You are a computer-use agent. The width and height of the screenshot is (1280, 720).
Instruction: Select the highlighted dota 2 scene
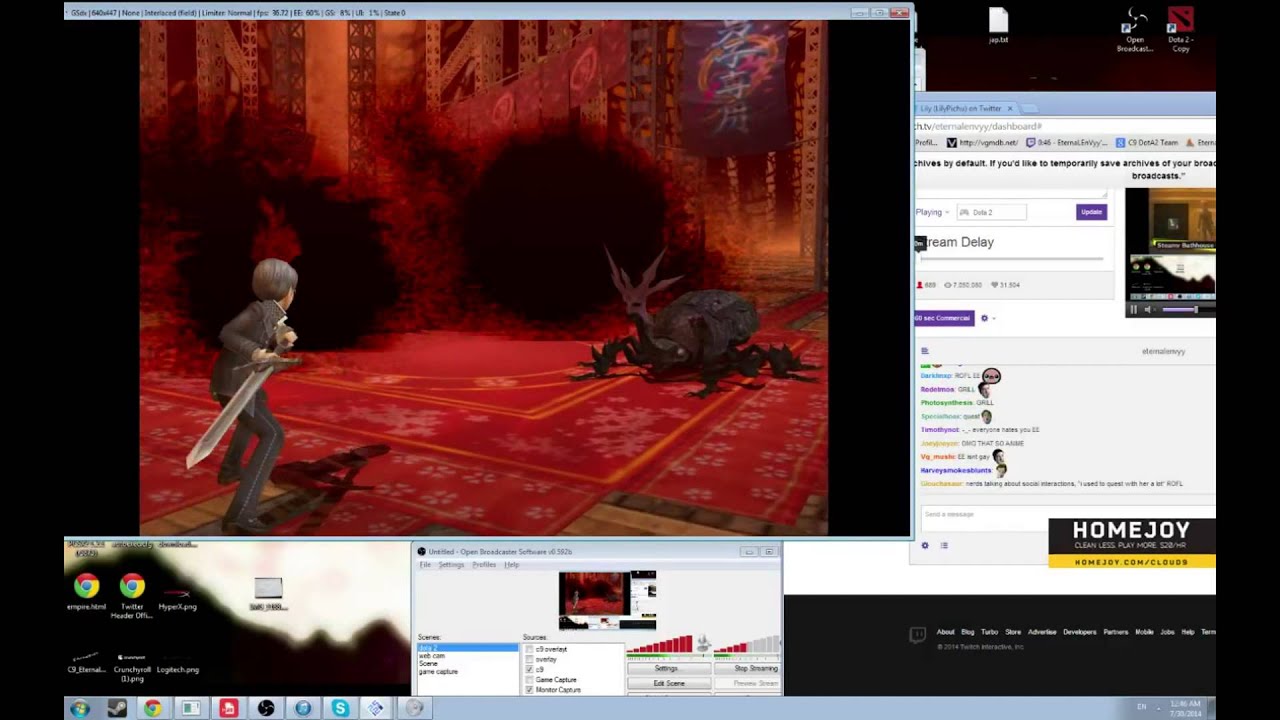pos(468,648)
